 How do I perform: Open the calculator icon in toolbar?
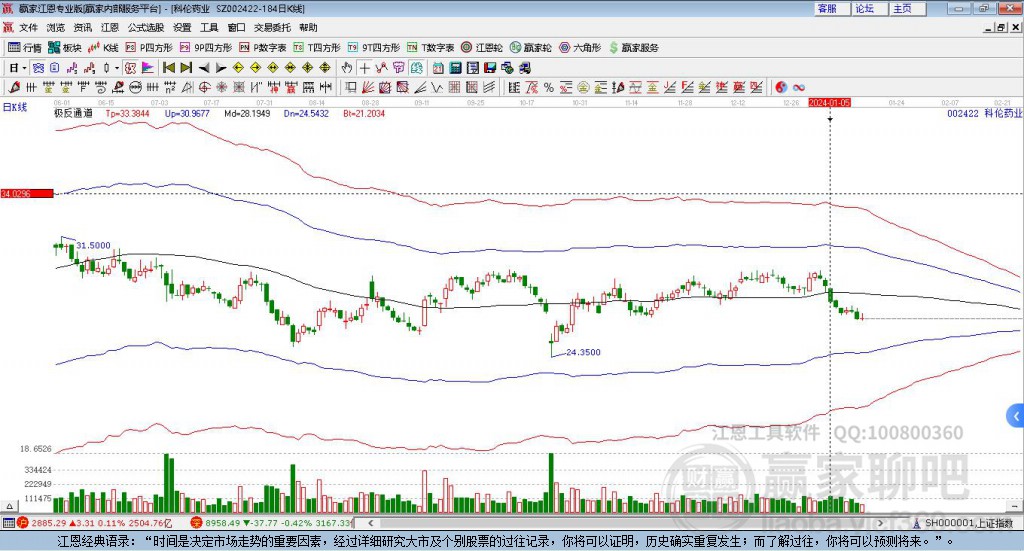(455, 68)
